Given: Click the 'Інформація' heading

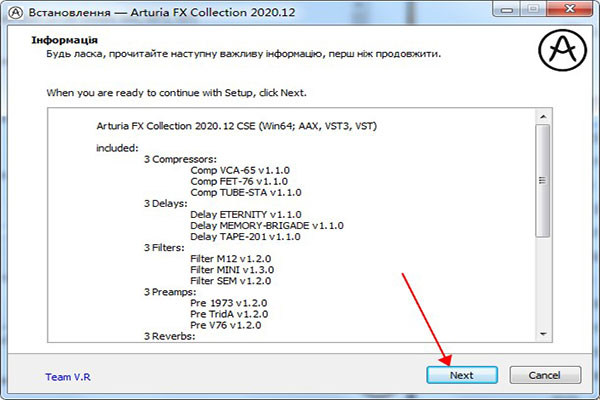Looking at the screenshot, I should click(x=64, y=40).
